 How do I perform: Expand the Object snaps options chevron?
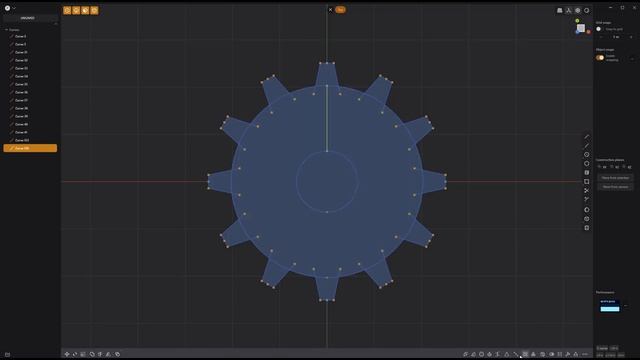click(632, 59)
